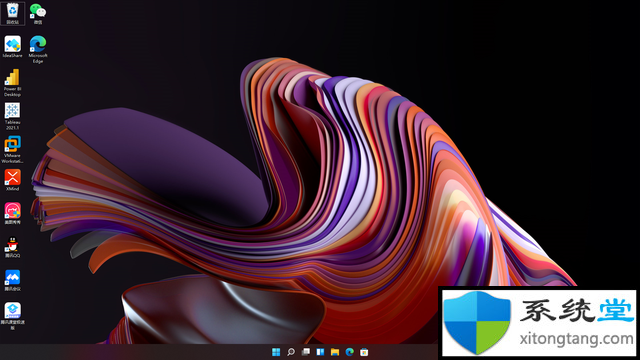Open File Explorer from taskbar
This screenshot has height=360, width=640.
click(x=335, y=352)
